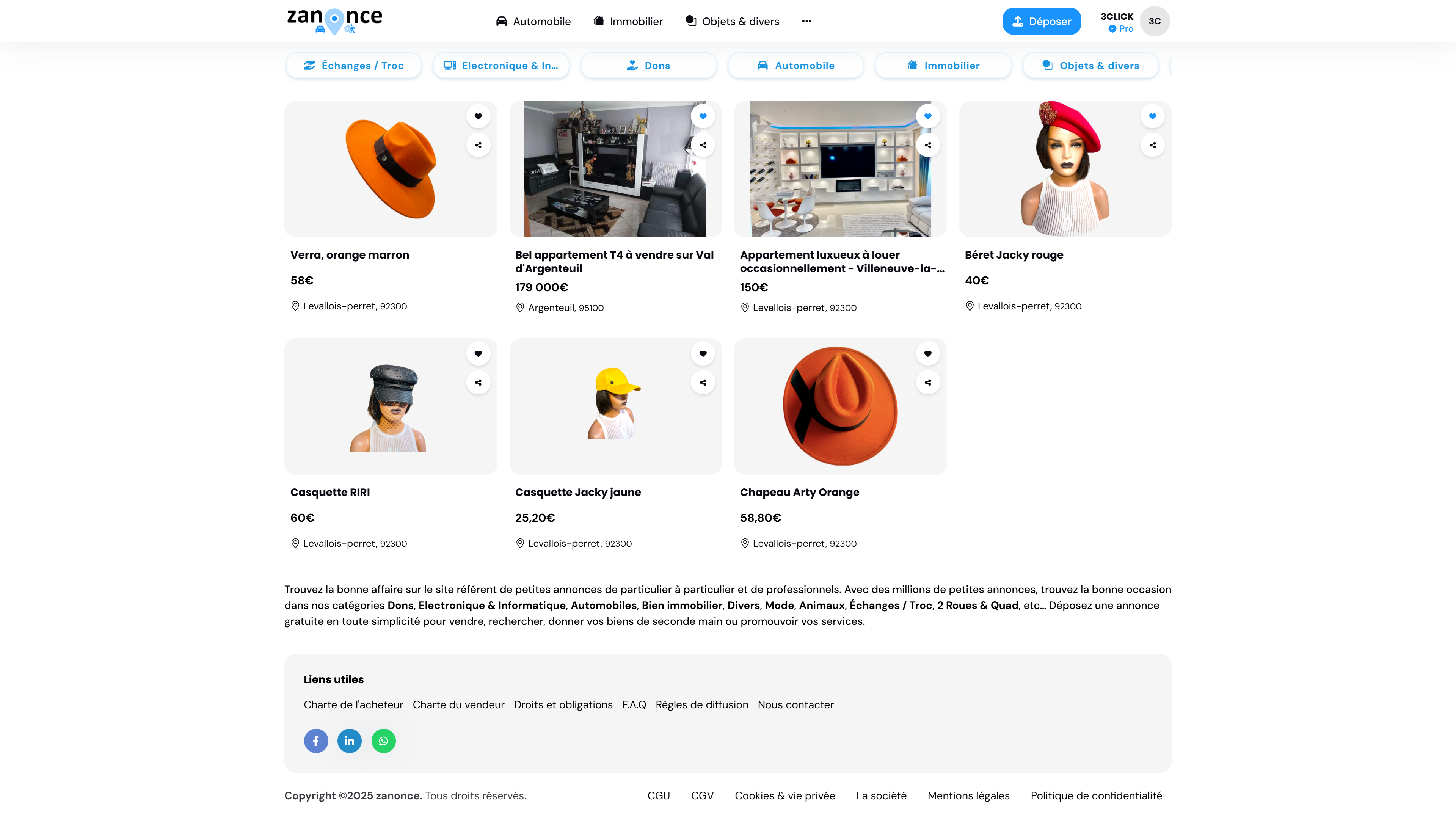Share the Casquette RIRI listing
Image resolution: width=1456 pixels, height=819 pixels.
click(478, 383)
